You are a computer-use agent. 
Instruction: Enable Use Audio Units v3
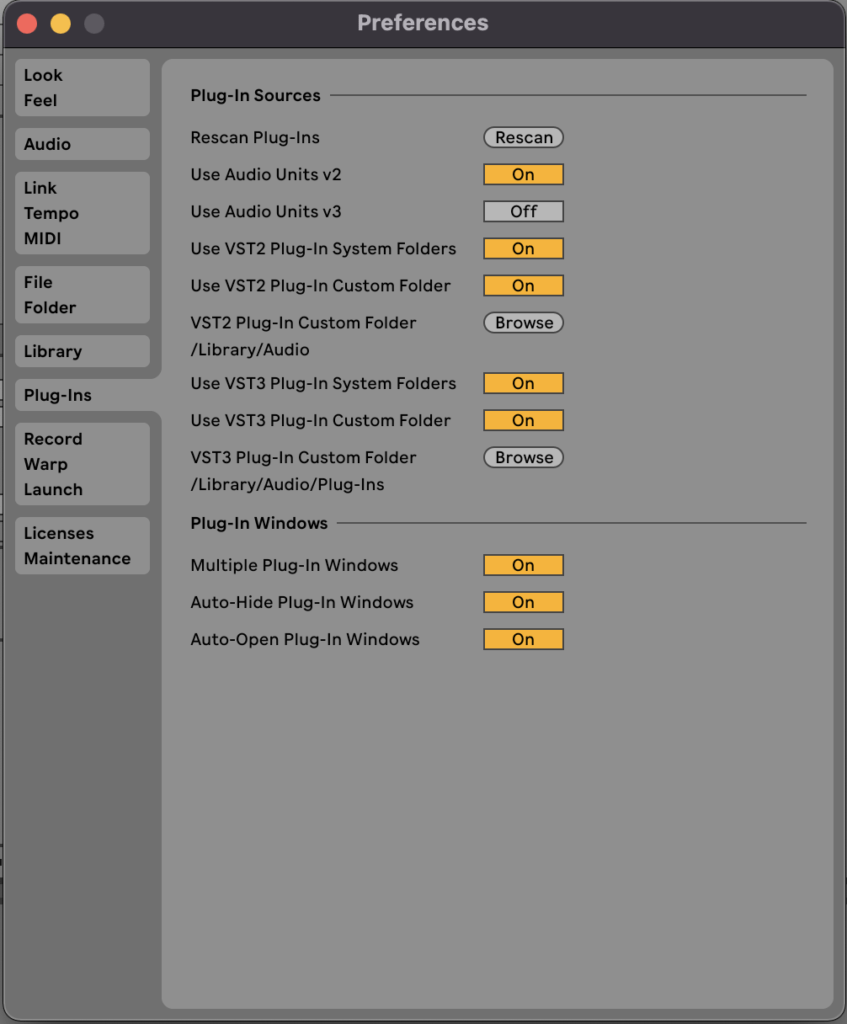pyautogui.click(x=523, y=211)
